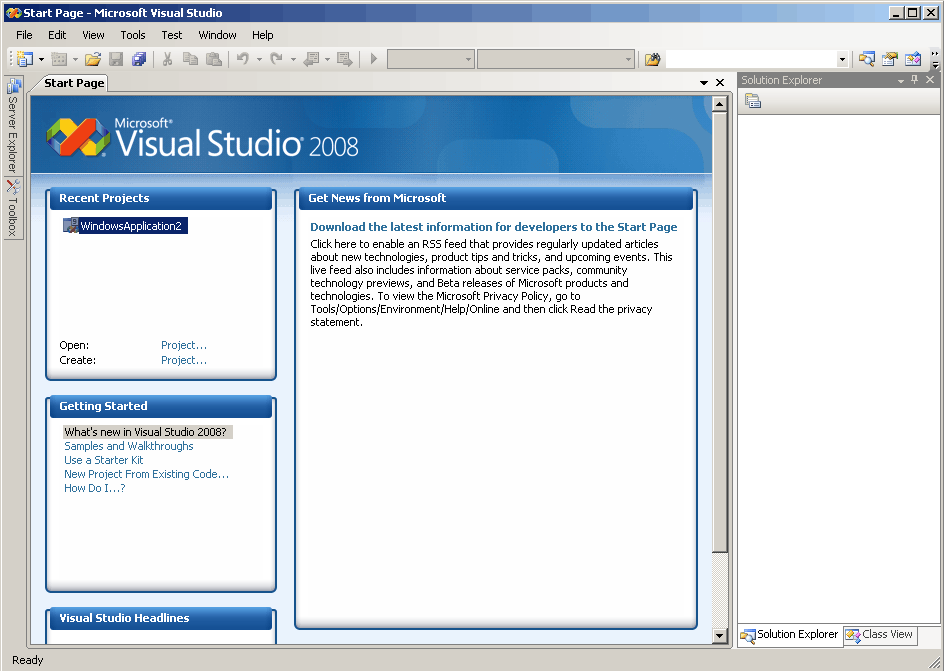Click the Properties Window toolbar icon

pos(890,59)
